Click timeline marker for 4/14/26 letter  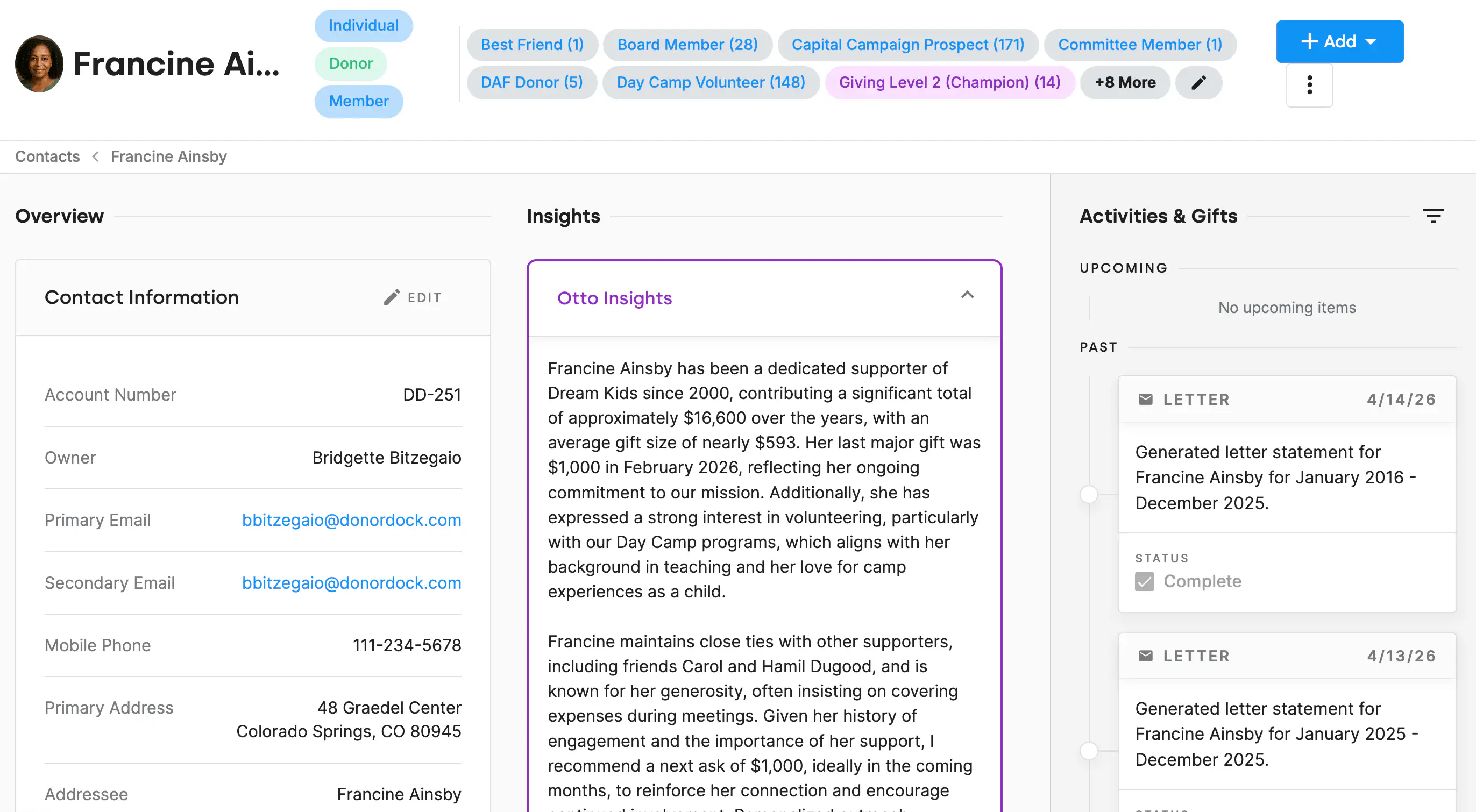pyautogui.click(x=1089, y=494)
